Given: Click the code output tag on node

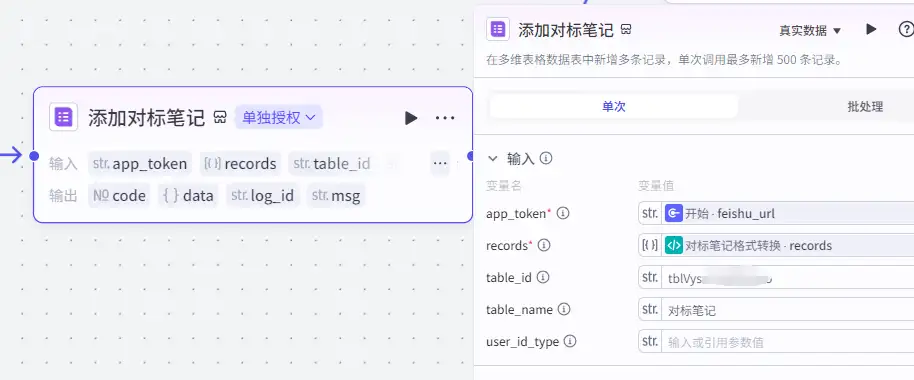Looking at the screenshot, I should point(119,196).
